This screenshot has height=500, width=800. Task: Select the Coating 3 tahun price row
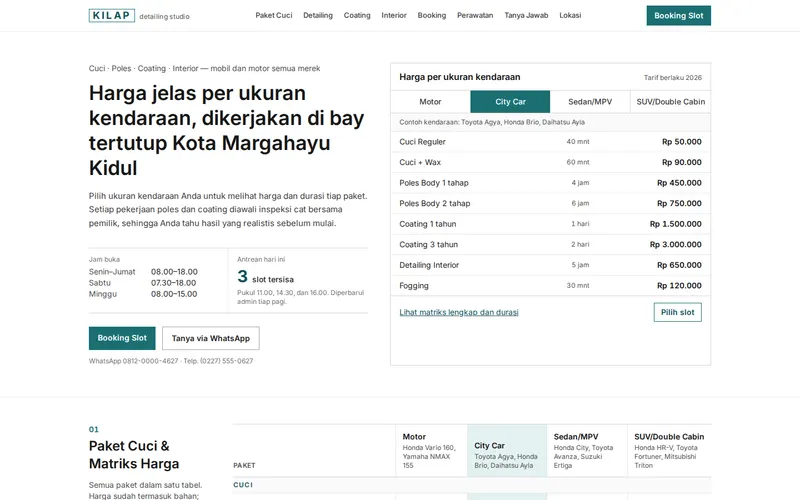click(551, 244)
